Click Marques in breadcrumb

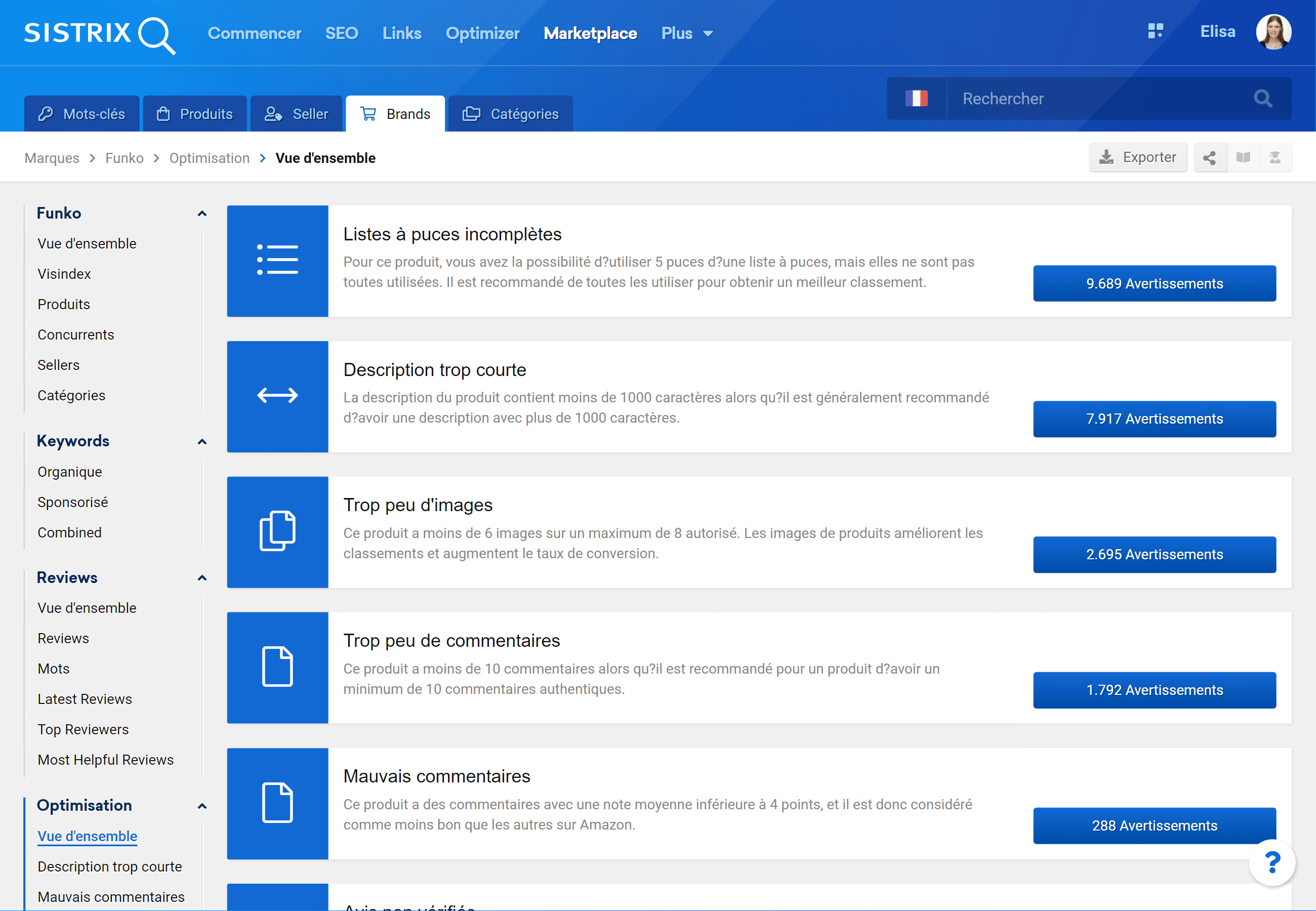click(52, 158)
